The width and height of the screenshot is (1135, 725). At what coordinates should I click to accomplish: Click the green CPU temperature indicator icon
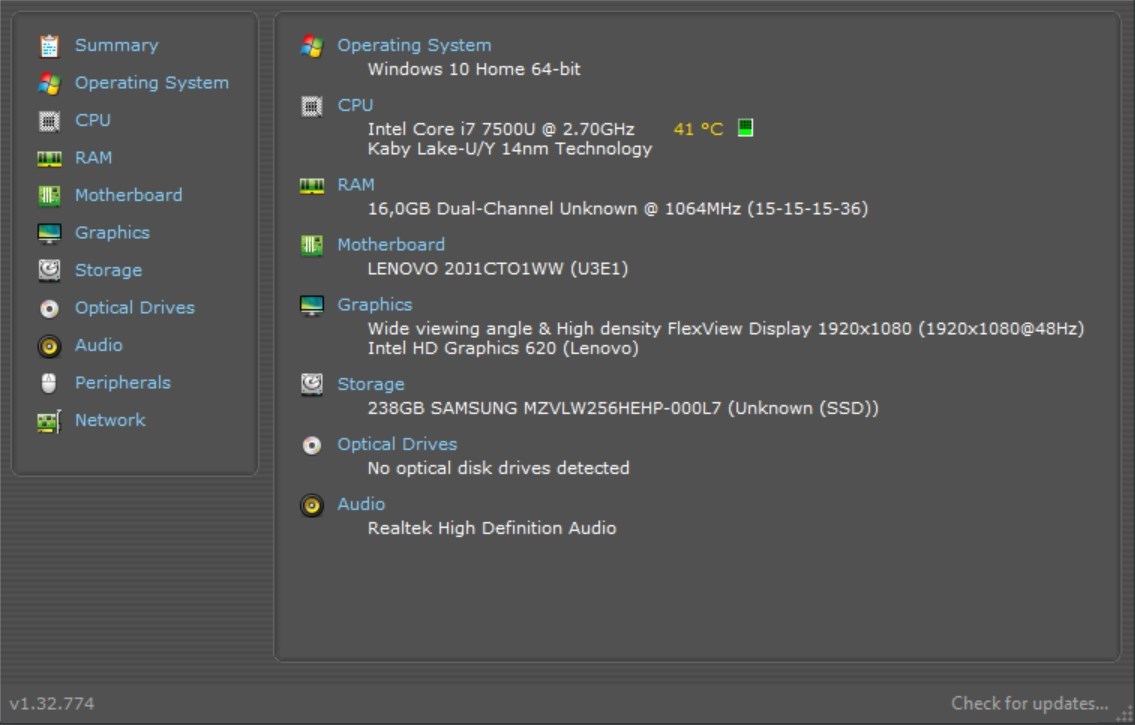pyautogui.click(x=745, y=128)
